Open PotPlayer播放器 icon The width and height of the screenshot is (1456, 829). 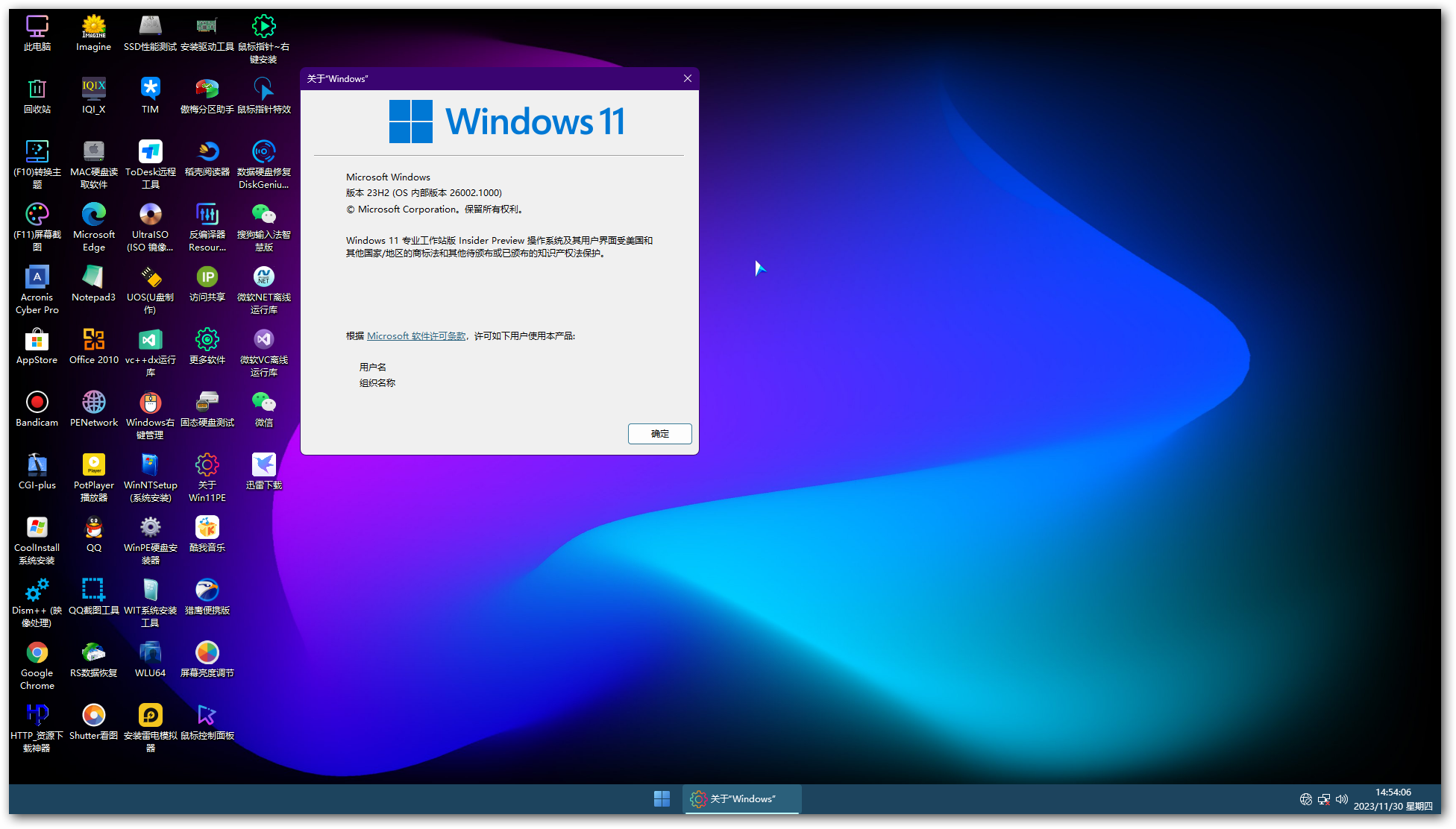[x=94, y=477]
